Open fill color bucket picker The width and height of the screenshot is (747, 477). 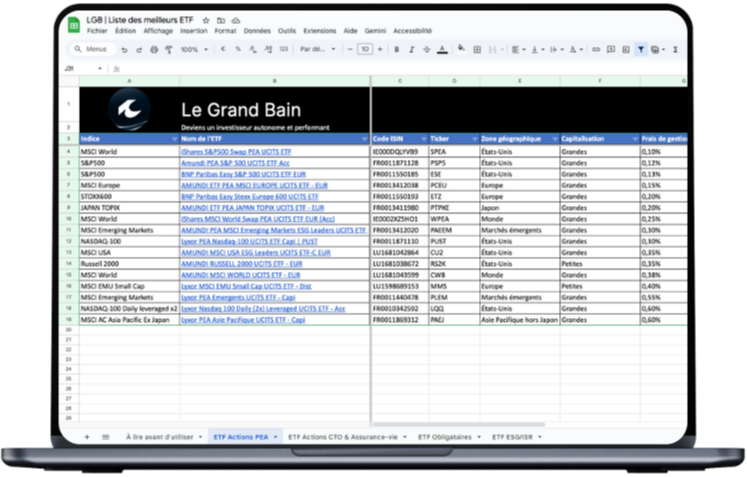click(x=461, y=48)
